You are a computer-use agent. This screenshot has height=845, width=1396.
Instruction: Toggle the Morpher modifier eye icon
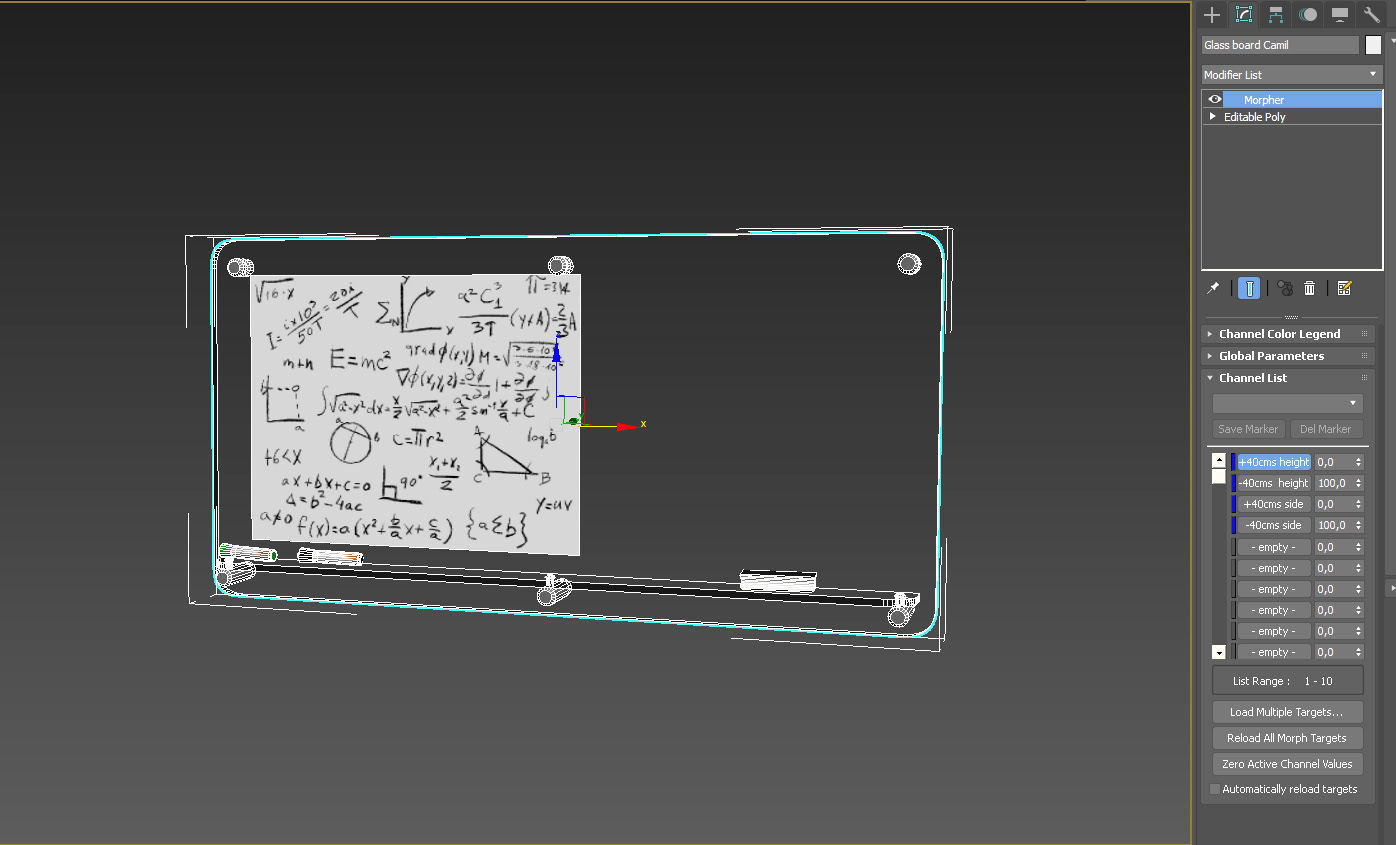[1214, 100]
